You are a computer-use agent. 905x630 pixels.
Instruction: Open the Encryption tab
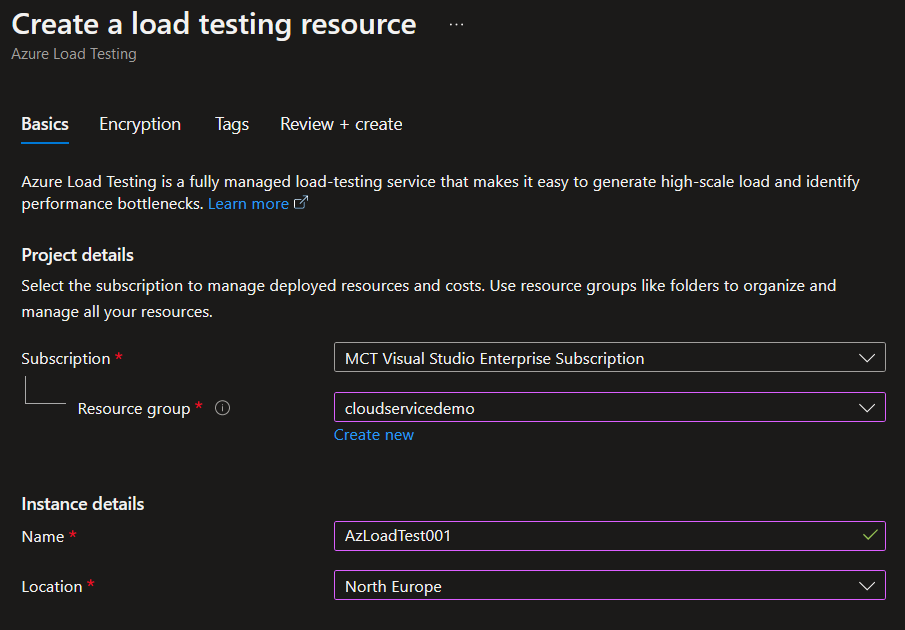tap(140, 124)
